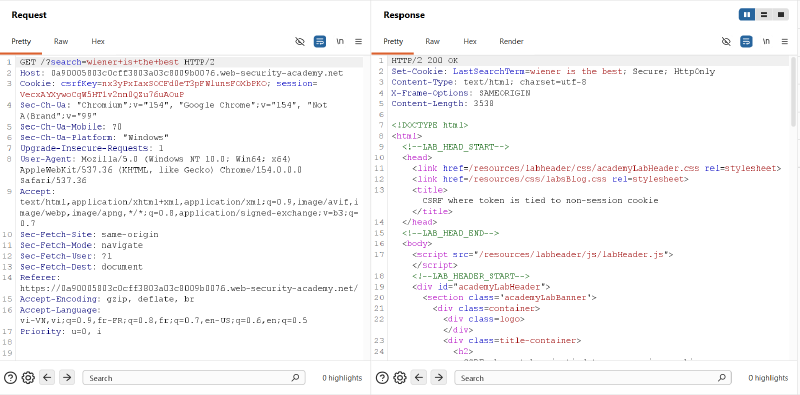Click the Host header line
This screenshot has width=800, height=395.
point(182,73)
